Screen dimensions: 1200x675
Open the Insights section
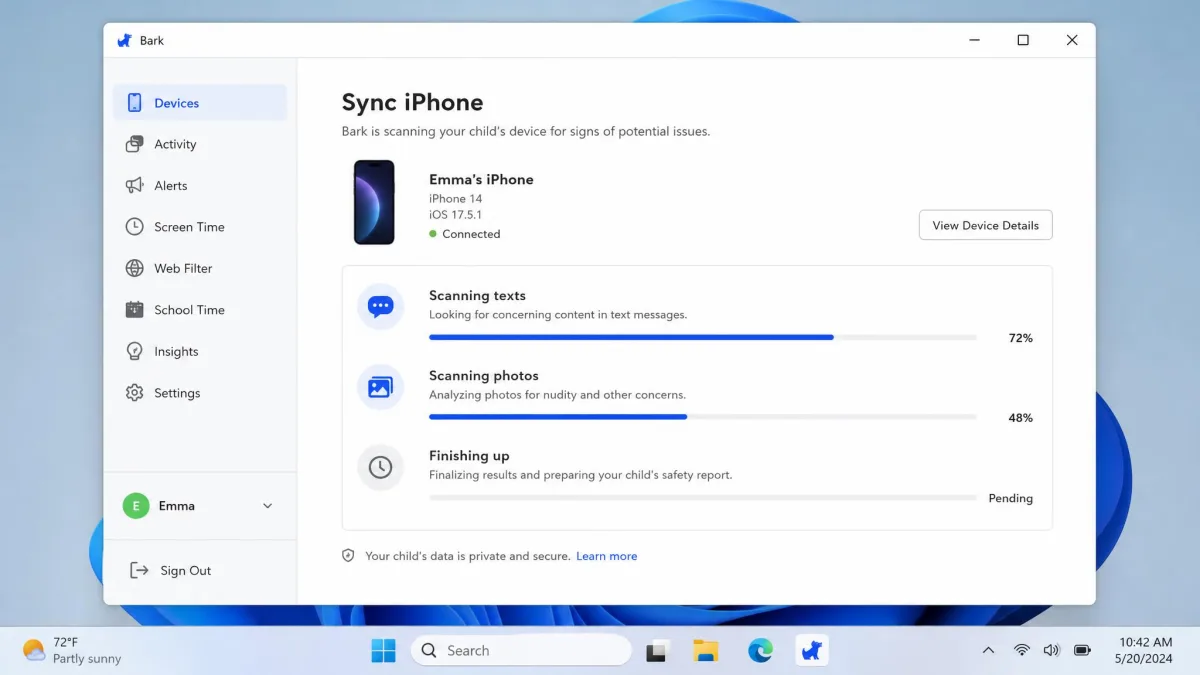pos(200,352)
